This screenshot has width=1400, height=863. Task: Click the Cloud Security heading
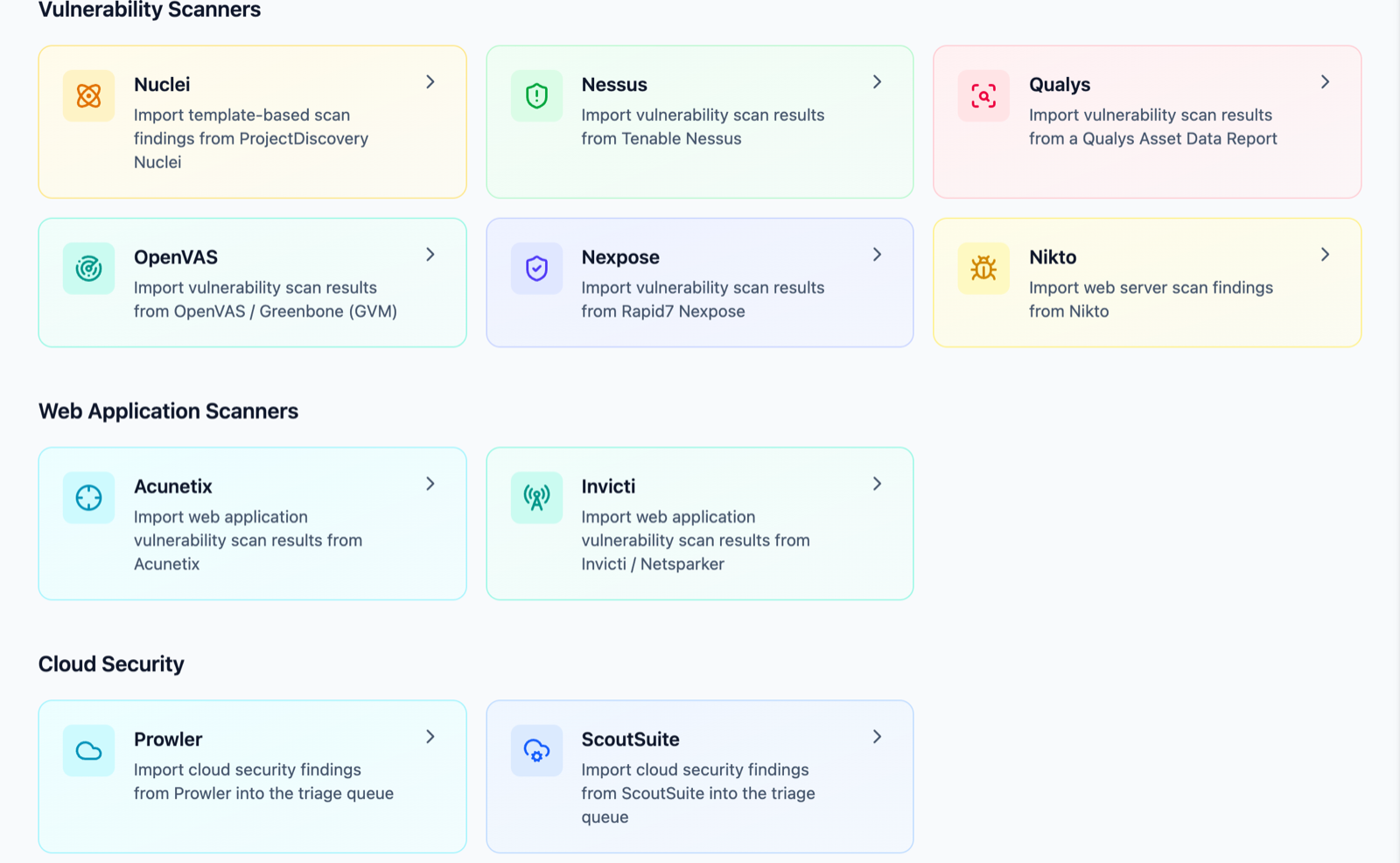(111, 663)
